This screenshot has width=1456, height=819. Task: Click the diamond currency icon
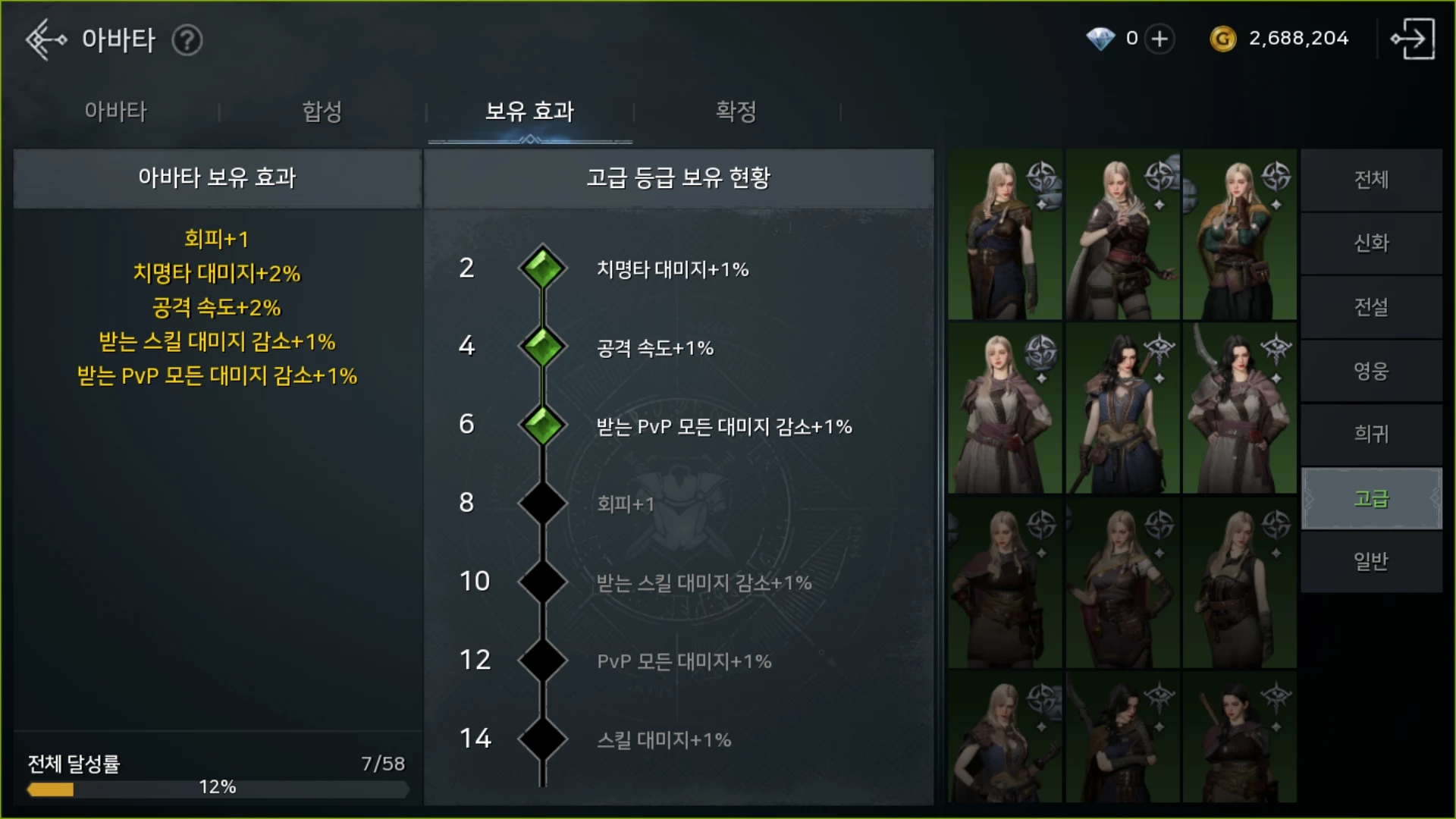tap(1100, 39)
